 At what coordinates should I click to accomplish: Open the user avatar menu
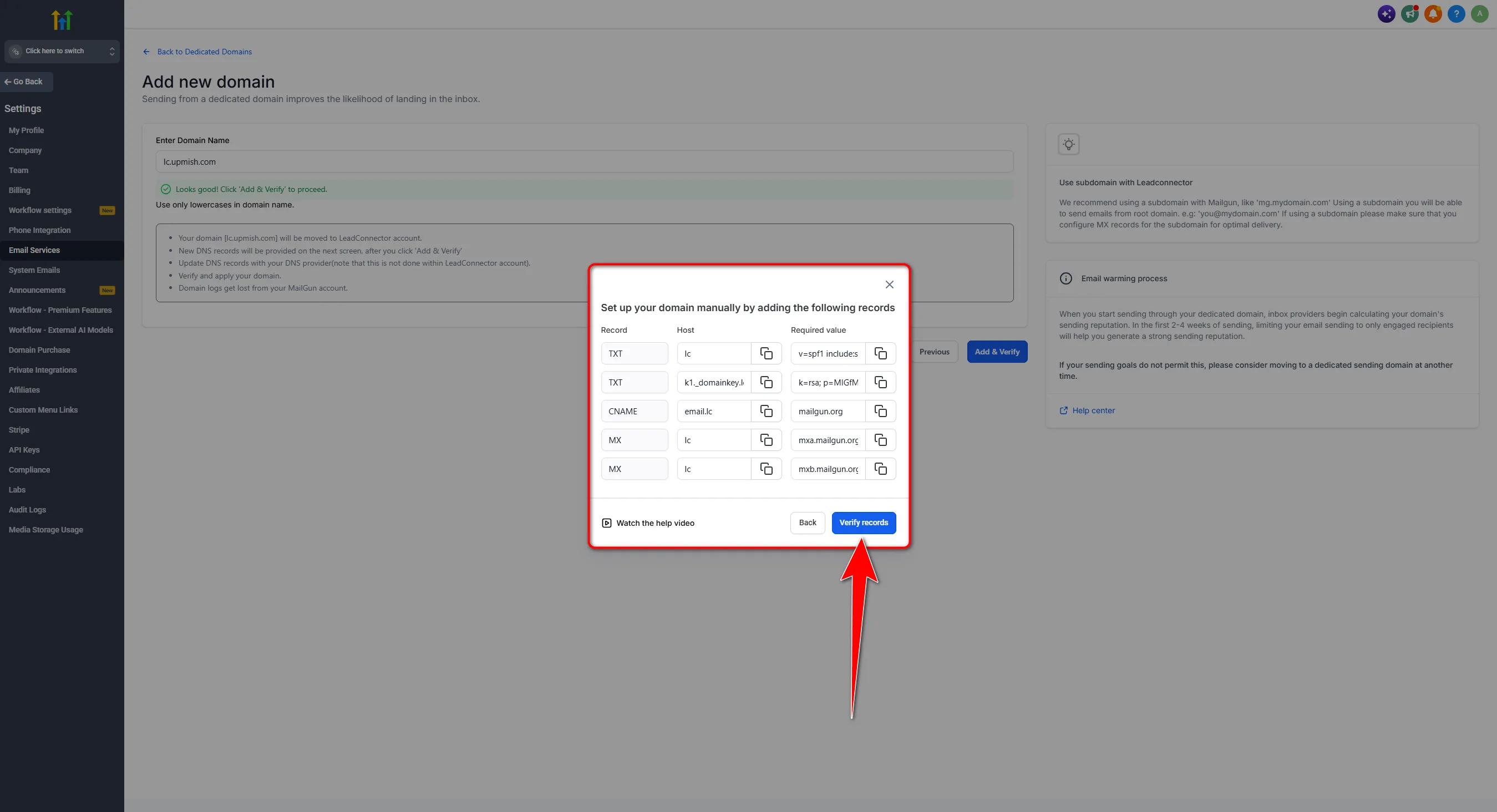click(1479, 14)
